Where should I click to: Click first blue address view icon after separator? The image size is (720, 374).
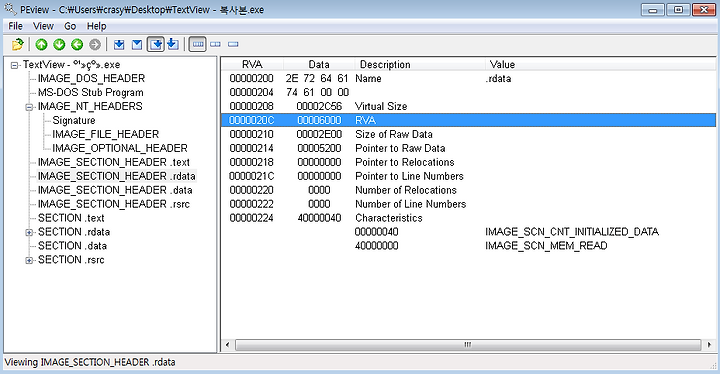[x=119, y=45]
